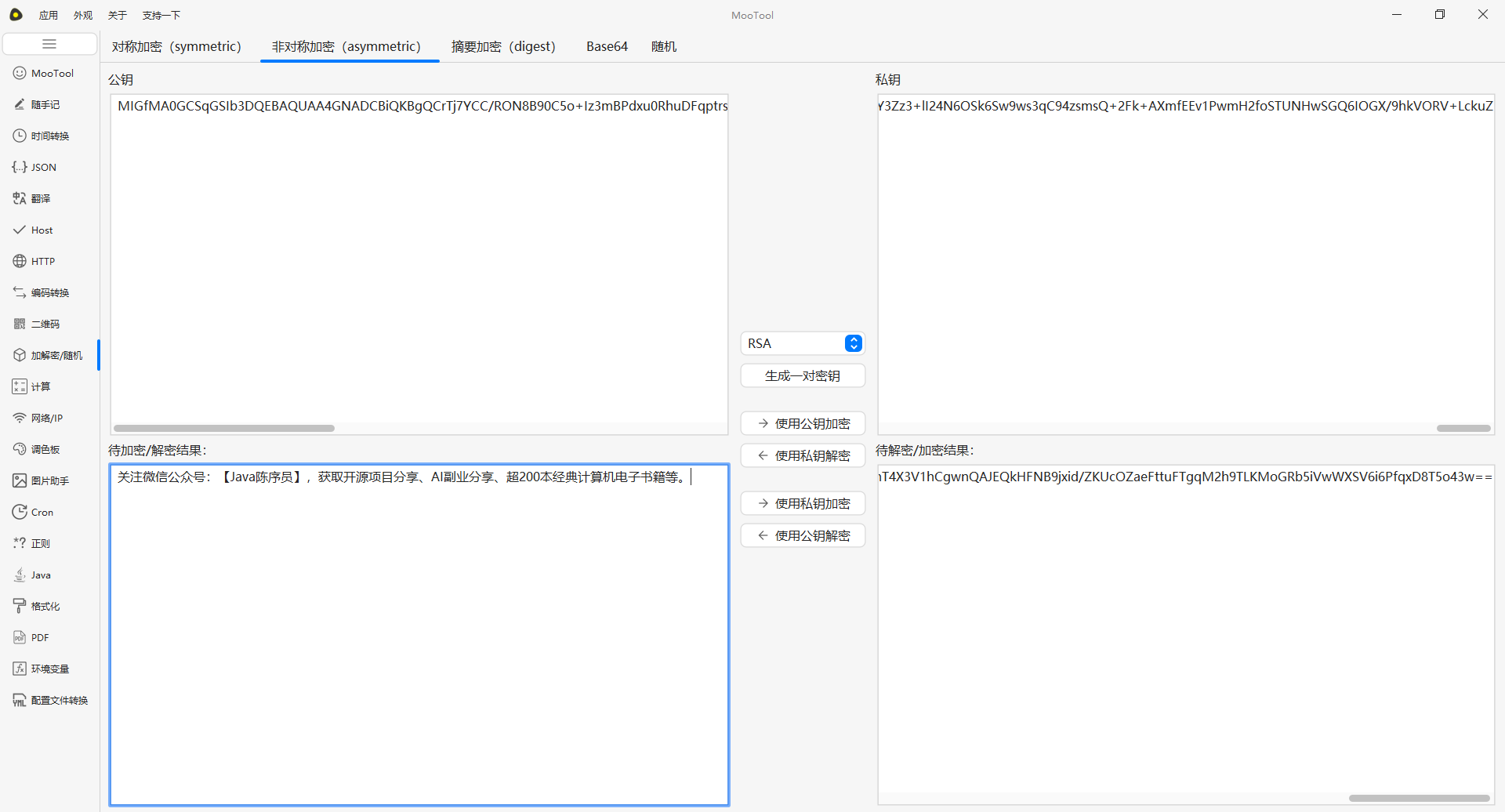Open the 时间转换 clock icon tool
Image resolution: width=1505 pixels, height=812 pixels.
pyautogui.click(x=20, y=136)
